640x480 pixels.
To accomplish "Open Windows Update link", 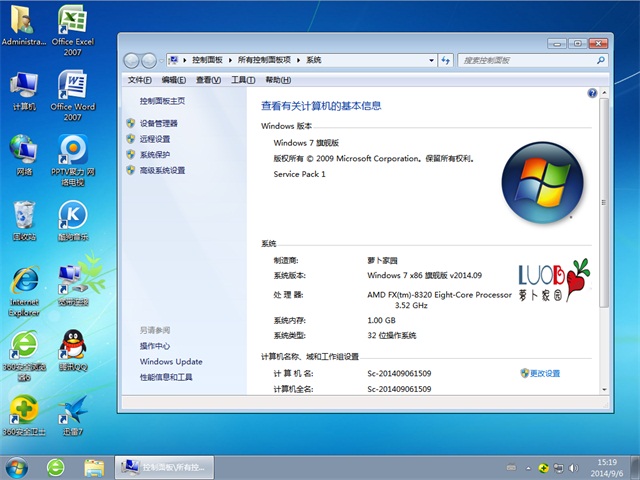I will pos(171,361).
